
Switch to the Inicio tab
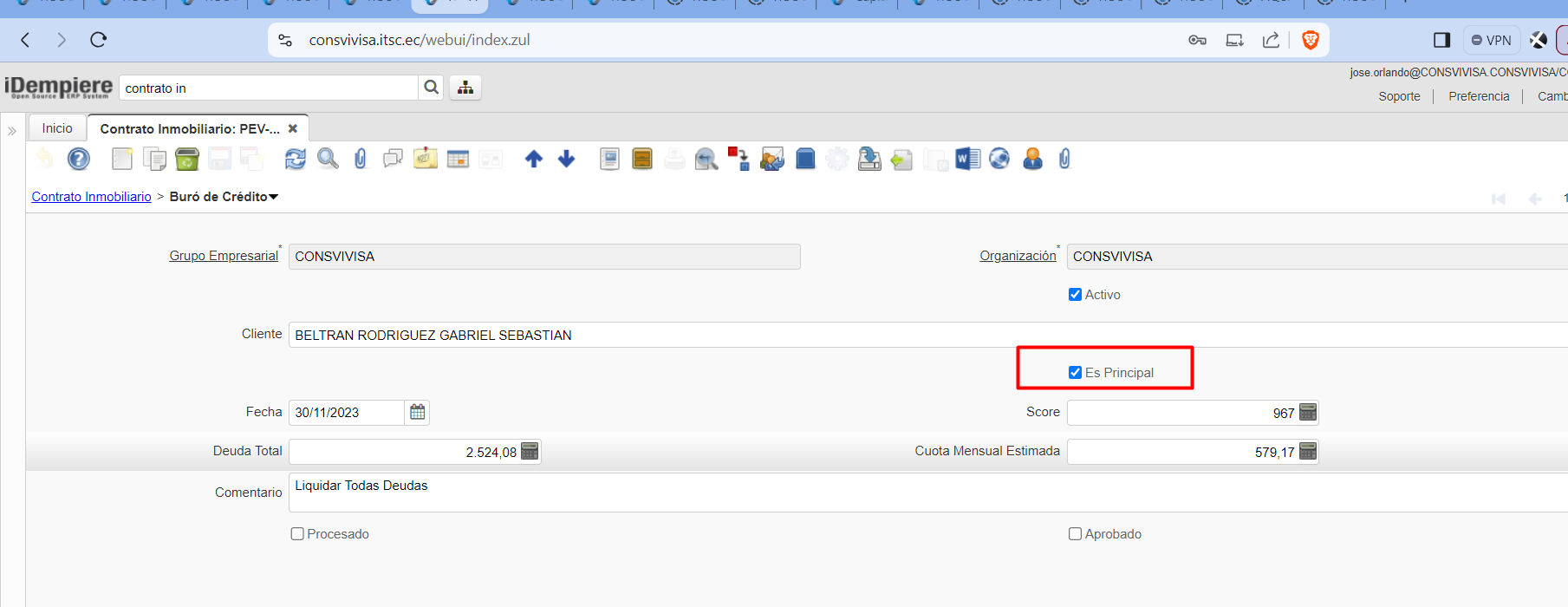57,128
